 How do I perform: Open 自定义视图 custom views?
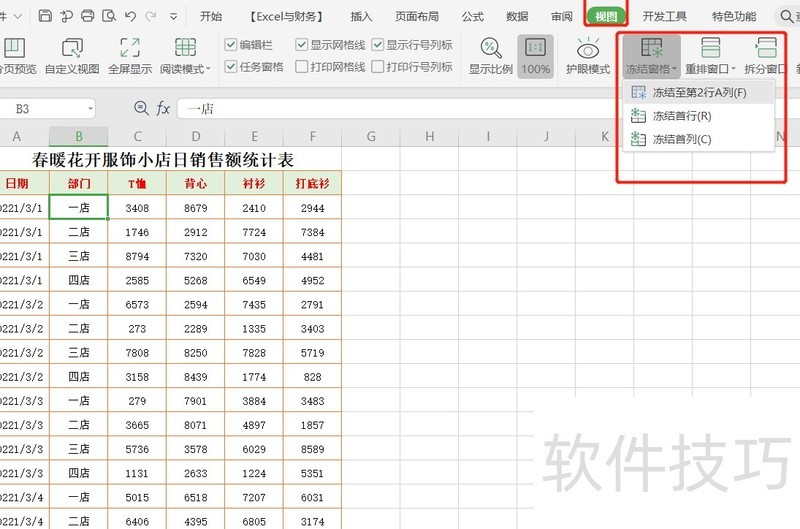point(72,56)
